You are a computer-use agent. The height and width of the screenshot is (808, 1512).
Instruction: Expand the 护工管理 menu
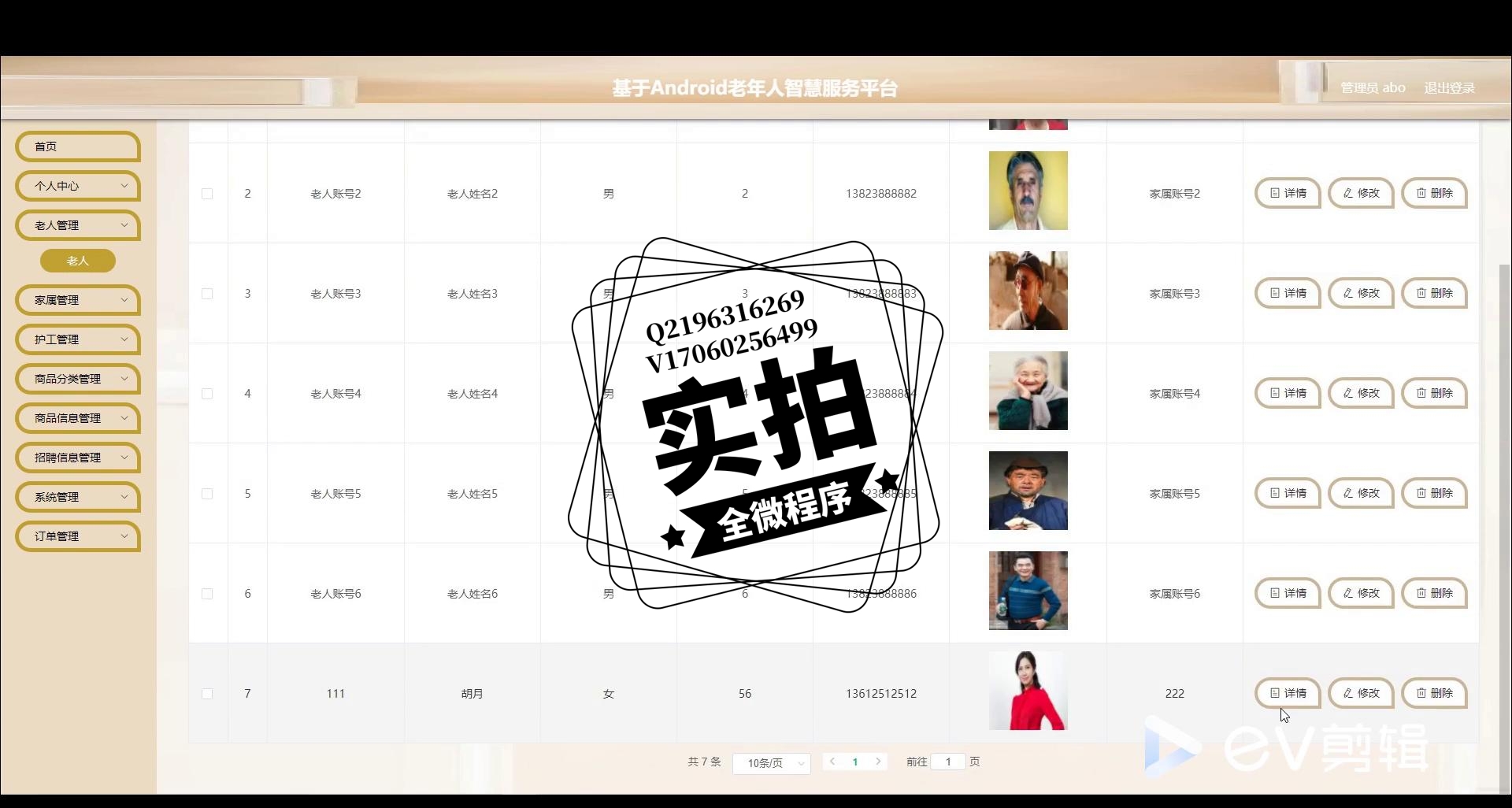[x=77, y=339]
